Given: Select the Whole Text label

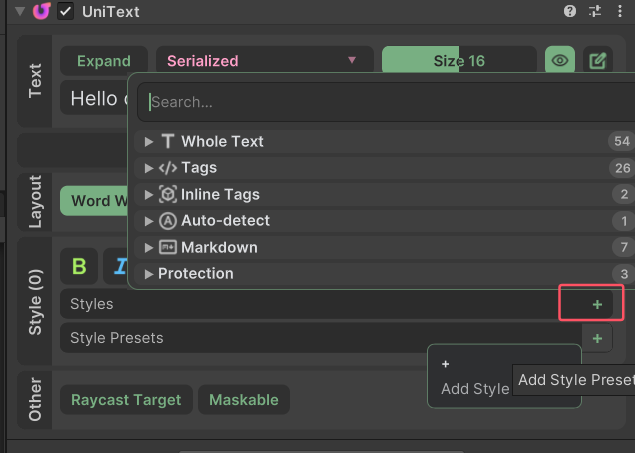Looking at the screenshot, I should click(x=222, y=142).
